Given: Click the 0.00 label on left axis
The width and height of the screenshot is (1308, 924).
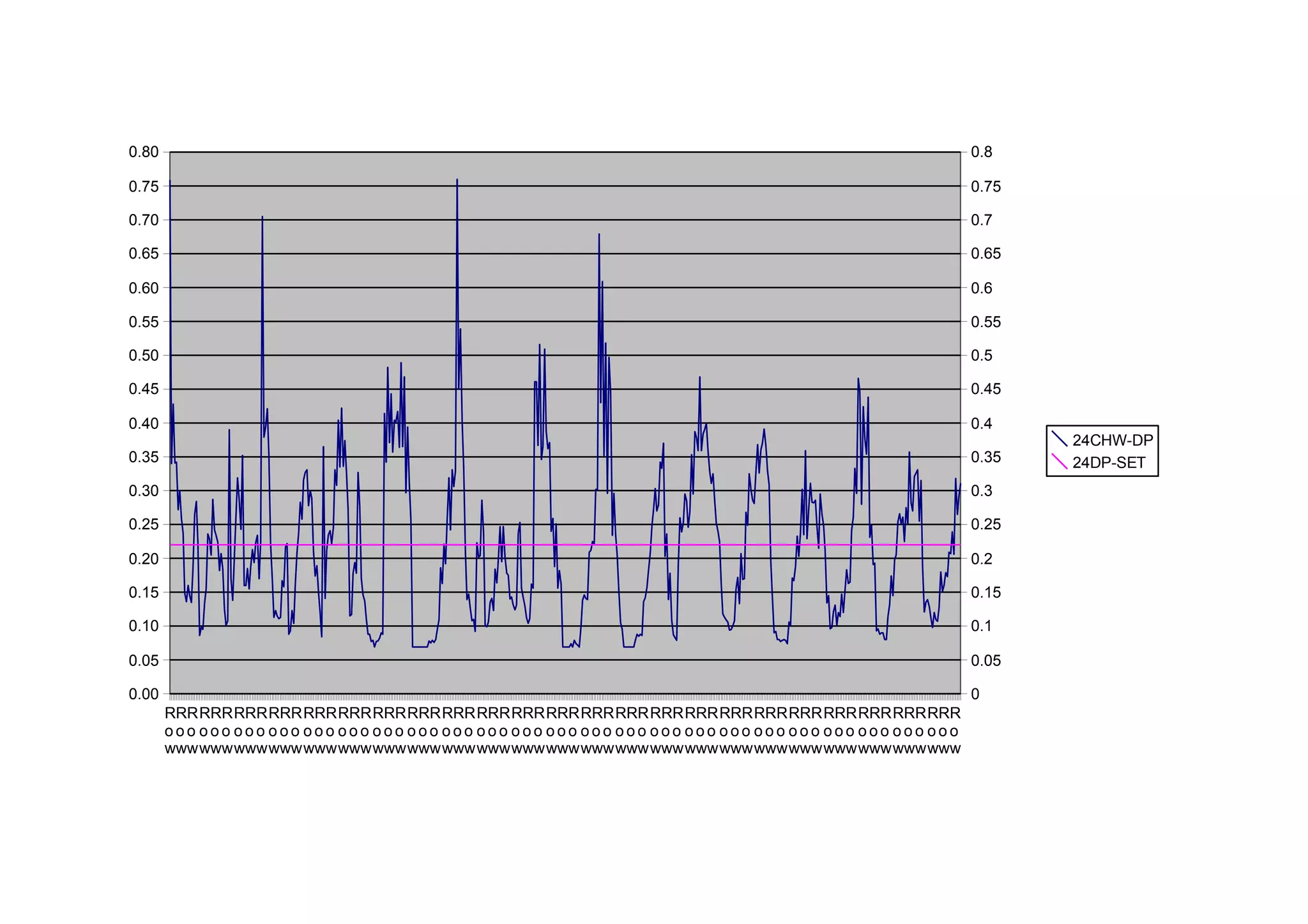Looking at the screenshot, I should click(x=143, y=694).
